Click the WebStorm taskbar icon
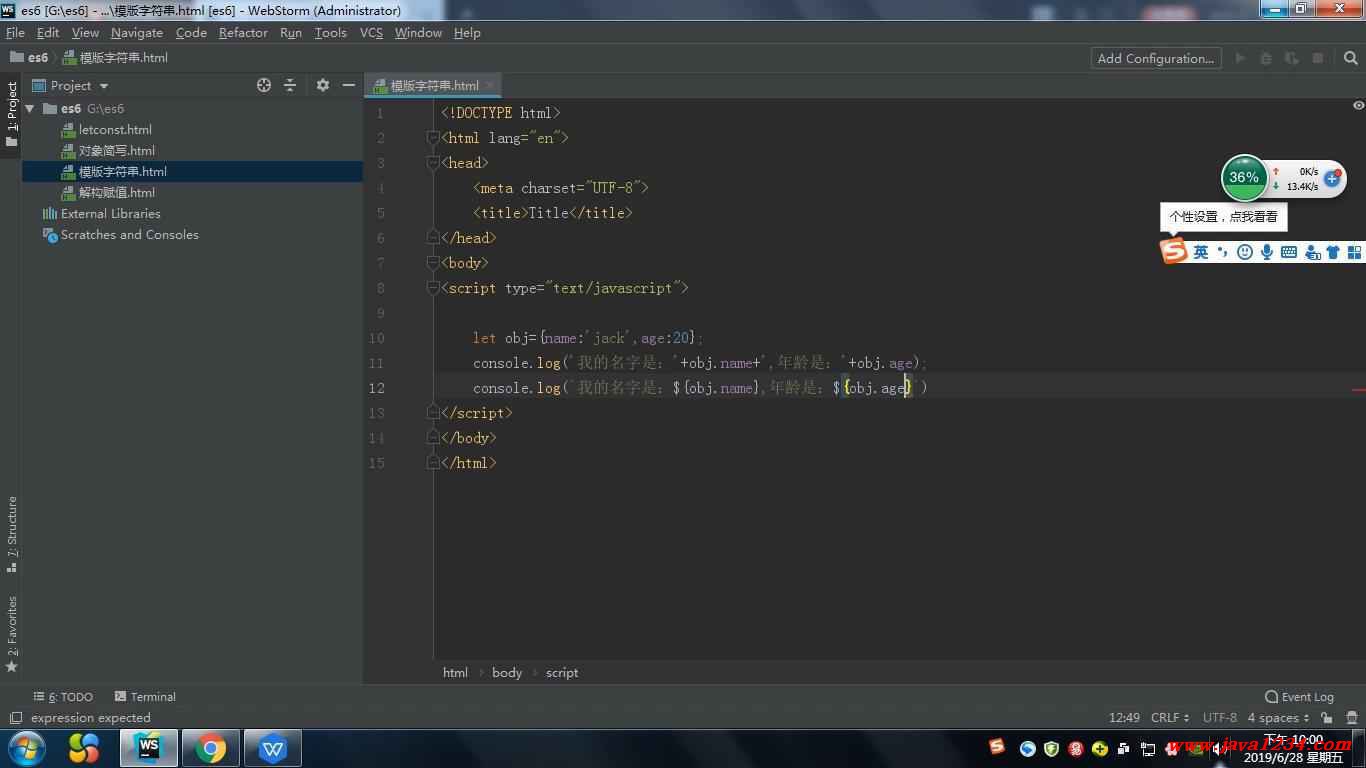The height and width of the screenshot is (768, 1366). [149, 748]
